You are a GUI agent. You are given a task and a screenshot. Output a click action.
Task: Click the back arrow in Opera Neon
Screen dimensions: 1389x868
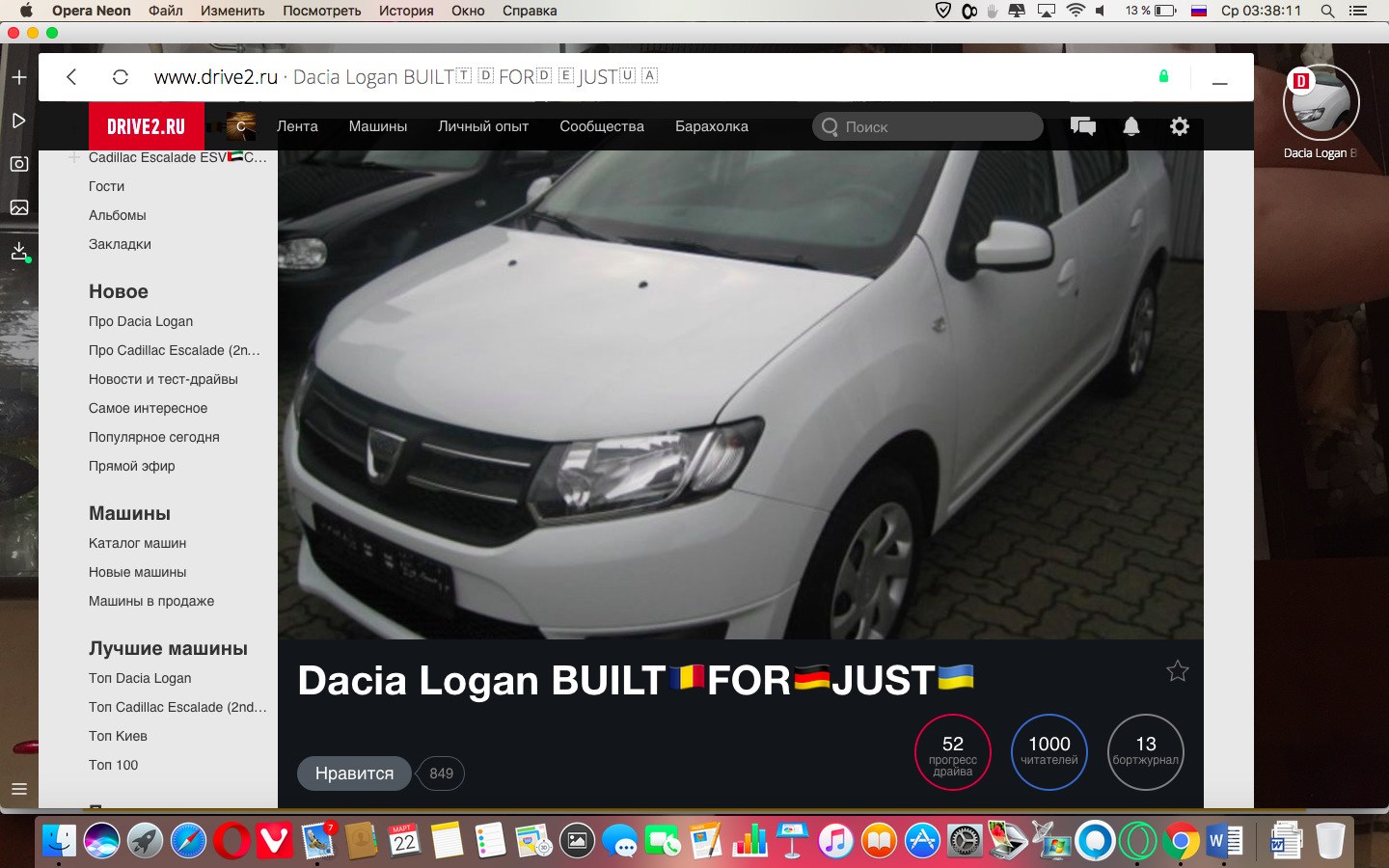pos(71,77)
